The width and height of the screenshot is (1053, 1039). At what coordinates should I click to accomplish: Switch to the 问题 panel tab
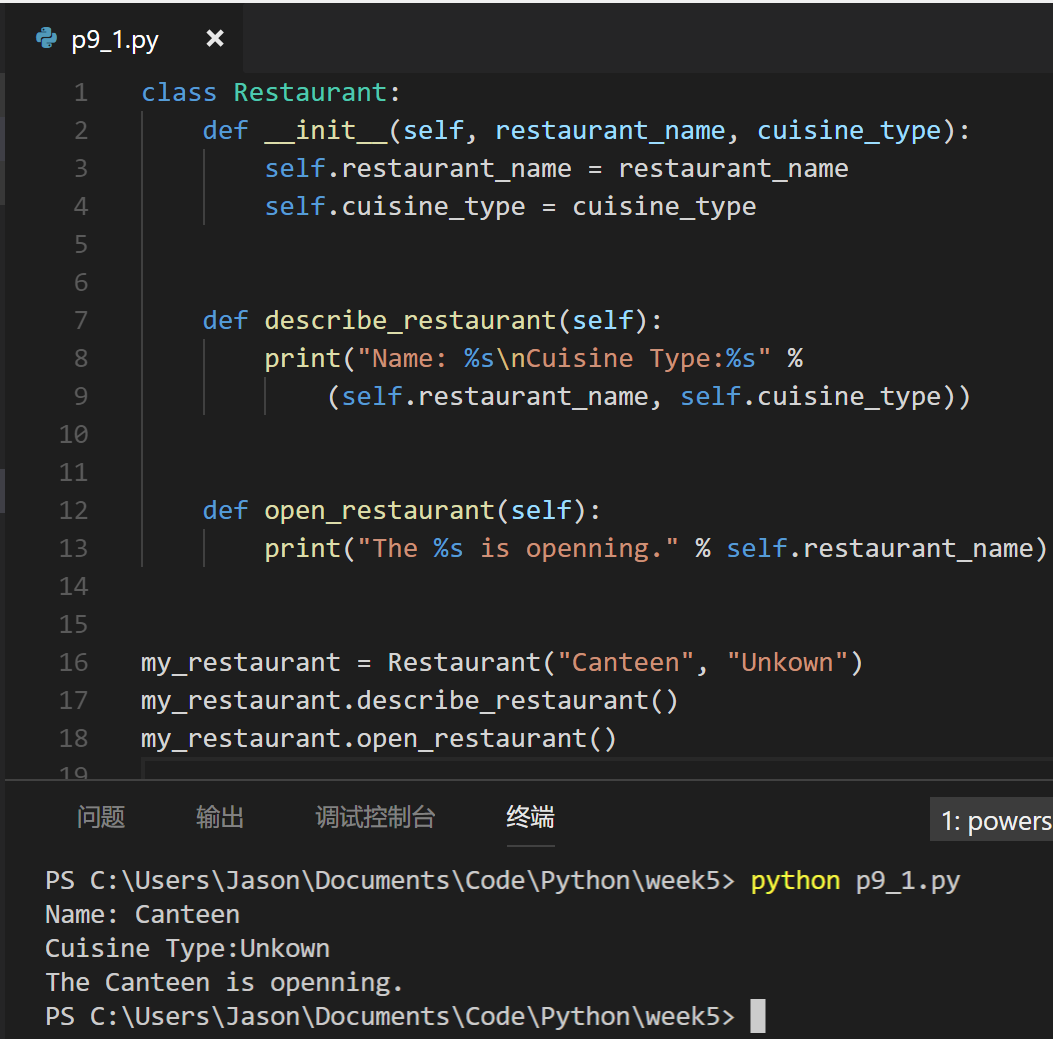101,817
